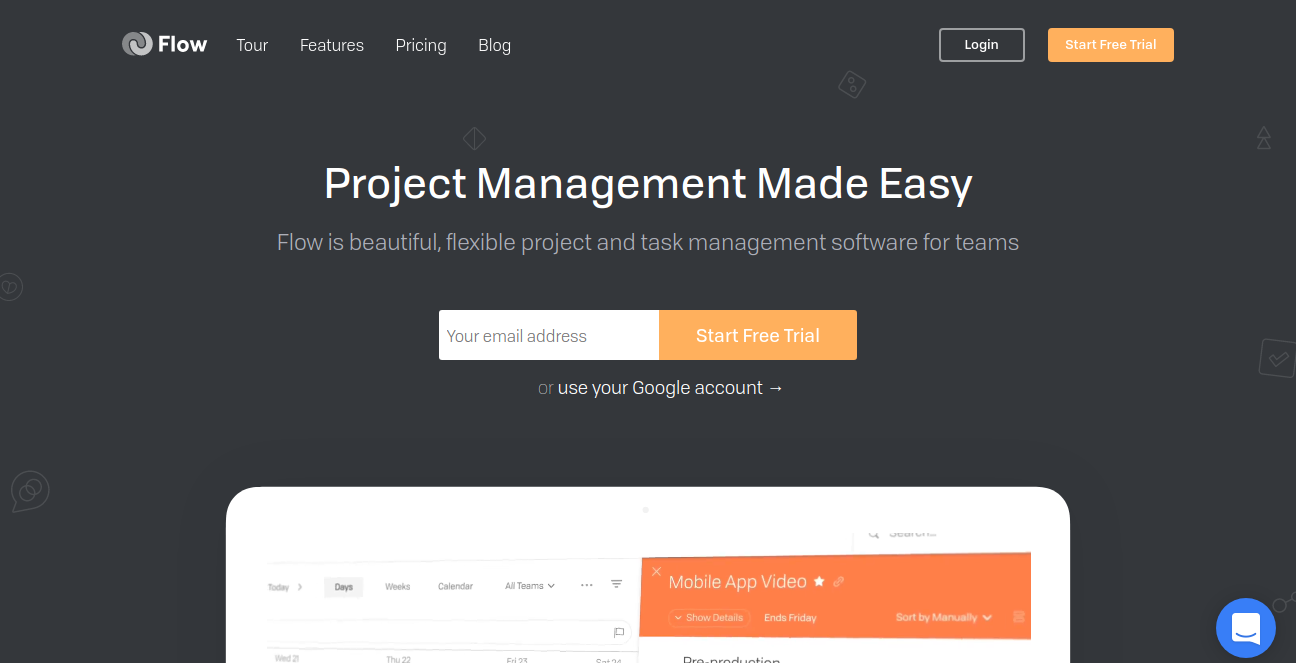Open the three-dot more options menu

[586, 585]
